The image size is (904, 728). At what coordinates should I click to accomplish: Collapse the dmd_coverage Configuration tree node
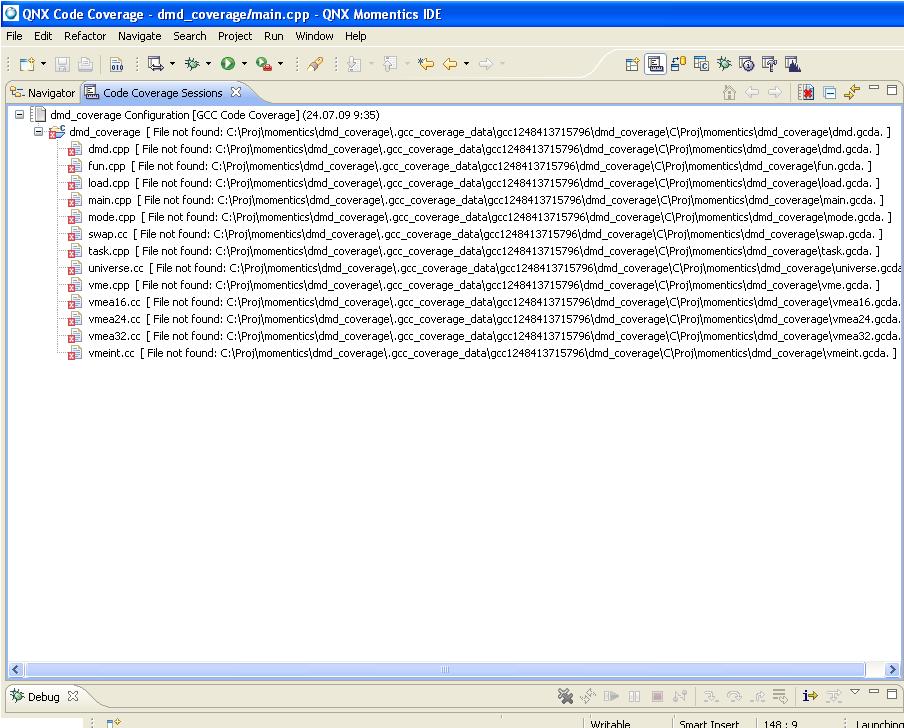click(x=20, y=115)
